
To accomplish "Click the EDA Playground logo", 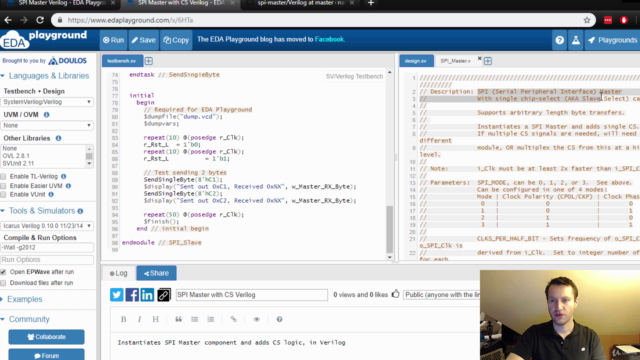I will [x=44, y=40].
